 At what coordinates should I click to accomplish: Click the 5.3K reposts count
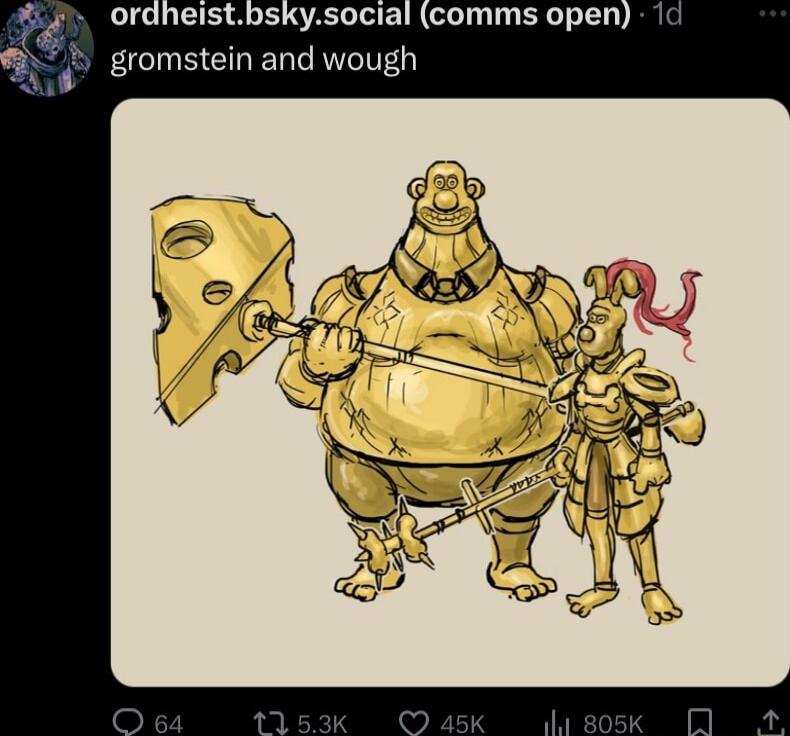[x=323, y=724]
